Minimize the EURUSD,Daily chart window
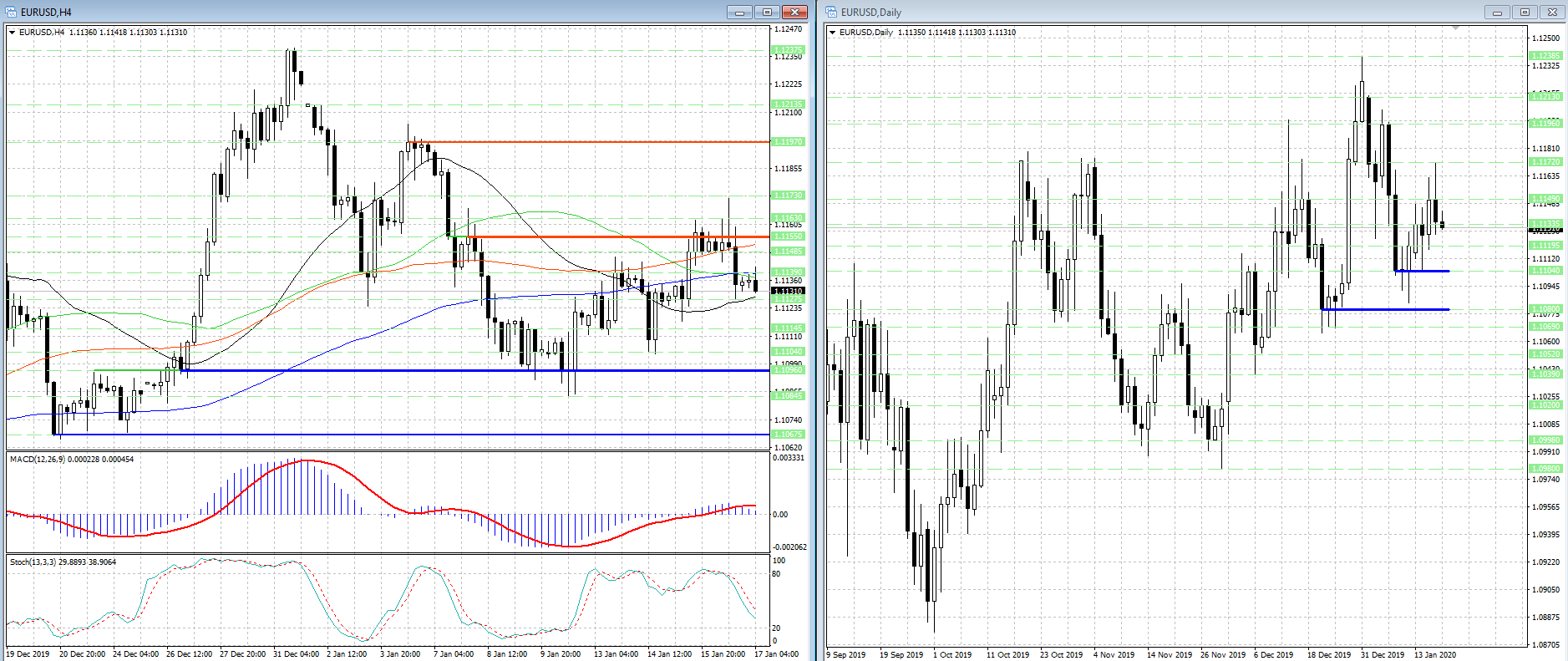The width and height of the screenshot is (1568, 661). click(x=1497, y=12)
